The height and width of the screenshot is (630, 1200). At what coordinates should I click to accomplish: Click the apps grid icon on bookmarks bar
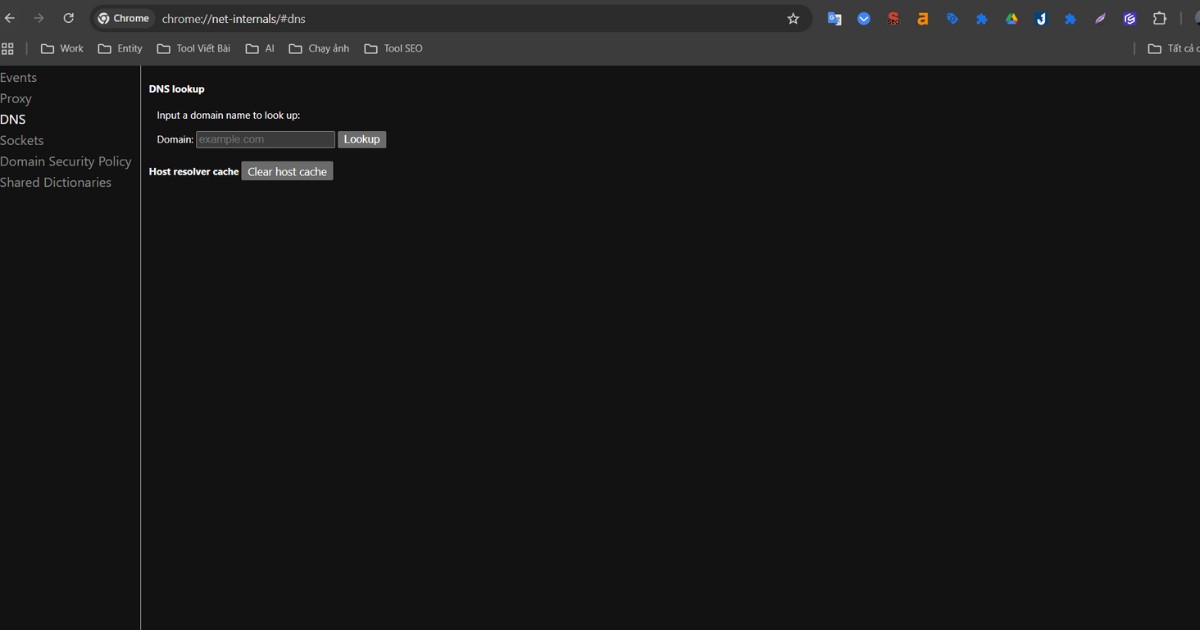coord(8,48)
